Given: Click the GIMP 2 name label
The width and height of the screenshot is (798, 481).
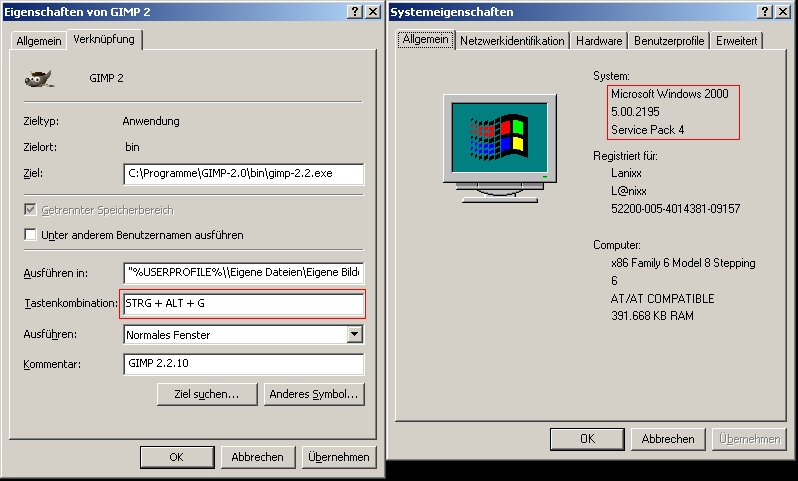Looking at the screenshot, I should point(106,78).
